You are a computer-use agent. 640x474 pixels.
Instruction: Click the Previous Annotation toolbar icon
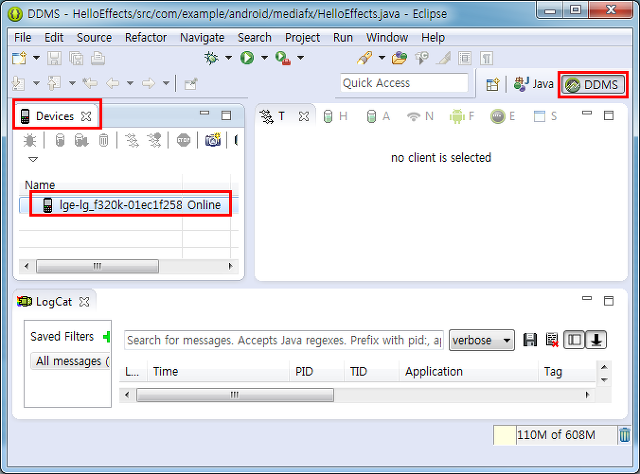click(x=54, y=83)
